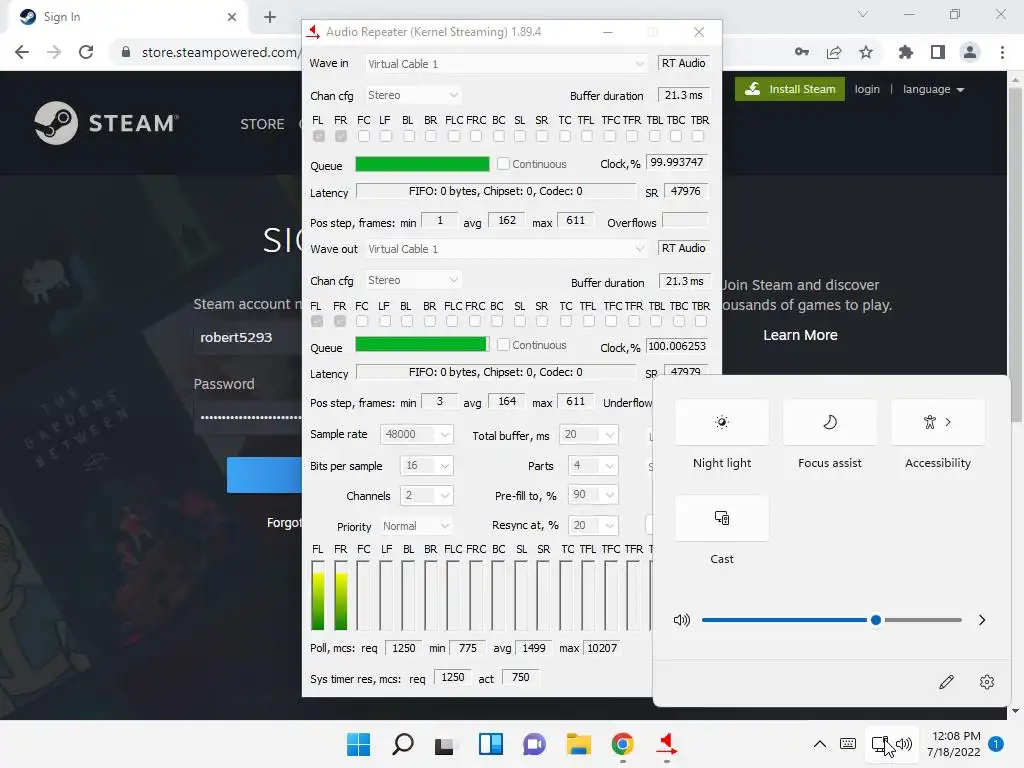Toggle Wave in LF channel checkbox

point(386,136)
